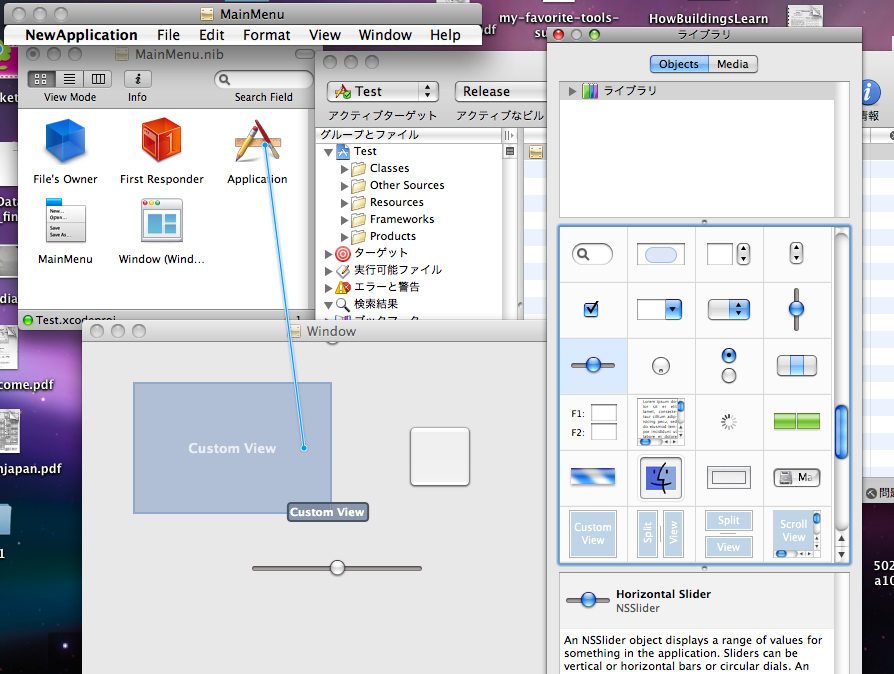This screenshot has width=894, height=674.
Task: Expand the Resources folder
Action: [x=344, y=204]
